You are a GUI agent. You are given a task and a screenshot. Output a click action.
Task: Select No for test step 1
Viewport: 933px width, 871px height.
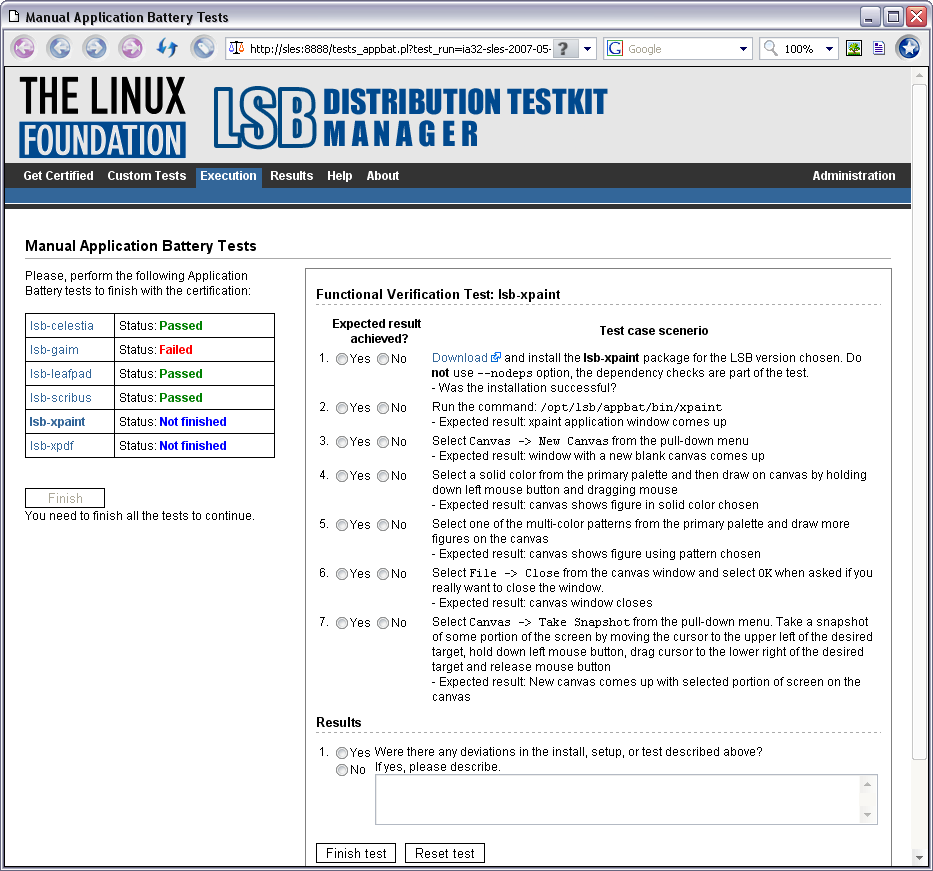coord(383,359)
